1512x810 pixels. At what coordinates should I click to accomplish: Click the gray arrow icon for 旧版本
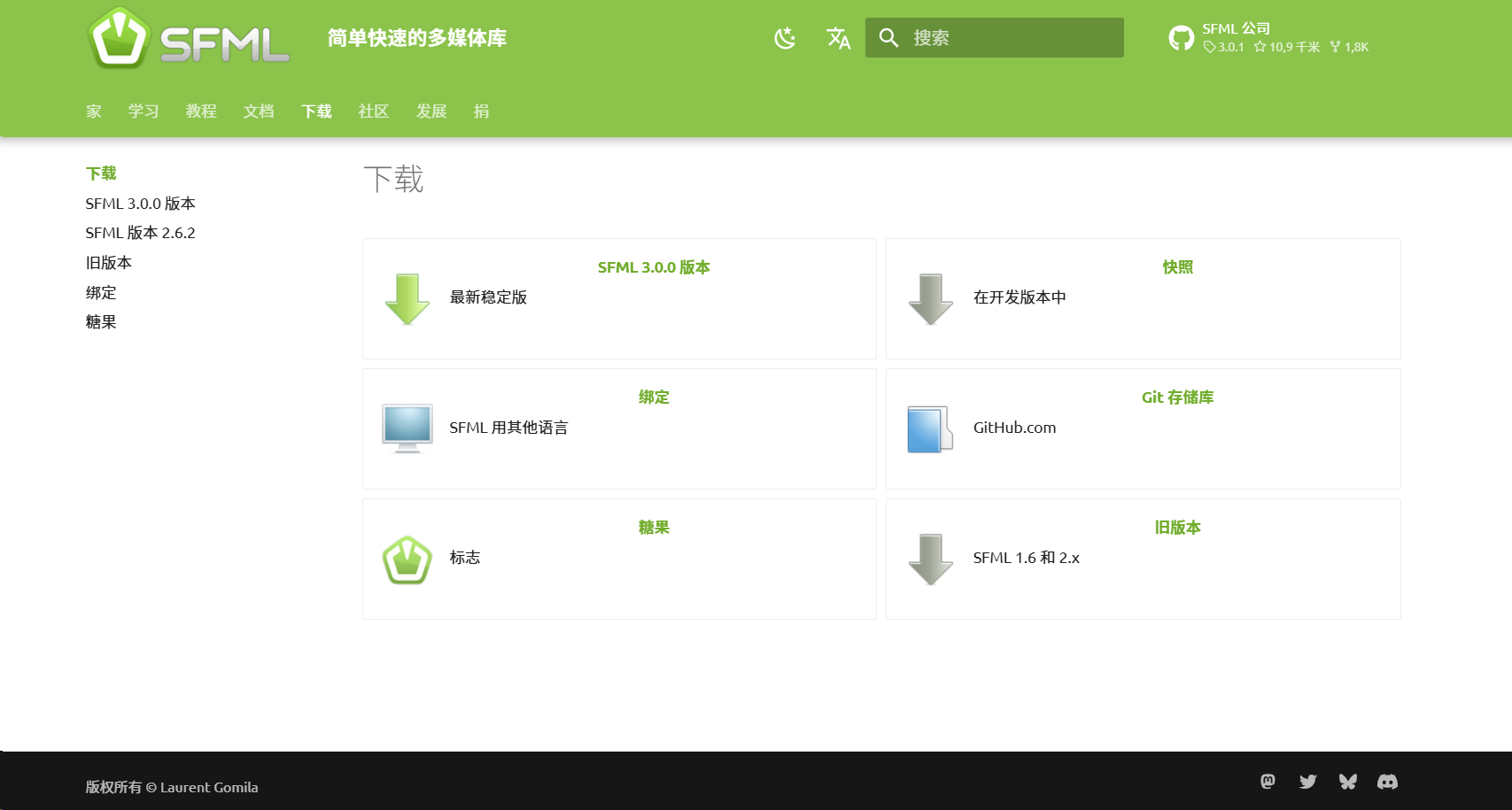[x=931, y=559]
